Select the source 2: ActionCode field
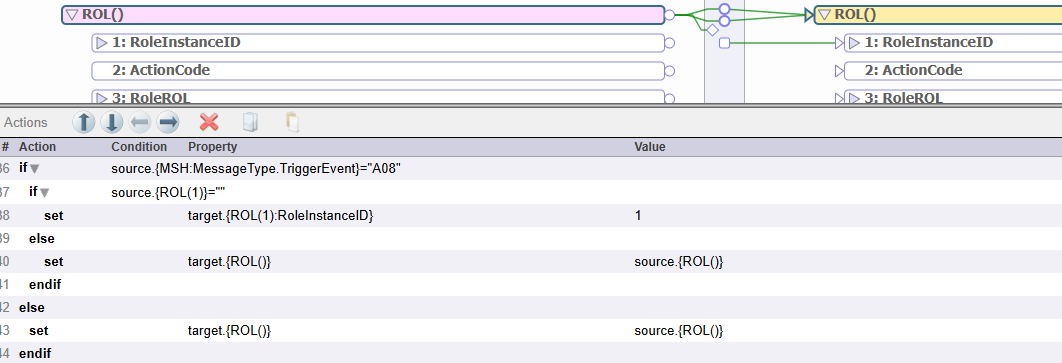This screenshot has height=363, width=1062. pyautogui.click(x=378, y=70)
